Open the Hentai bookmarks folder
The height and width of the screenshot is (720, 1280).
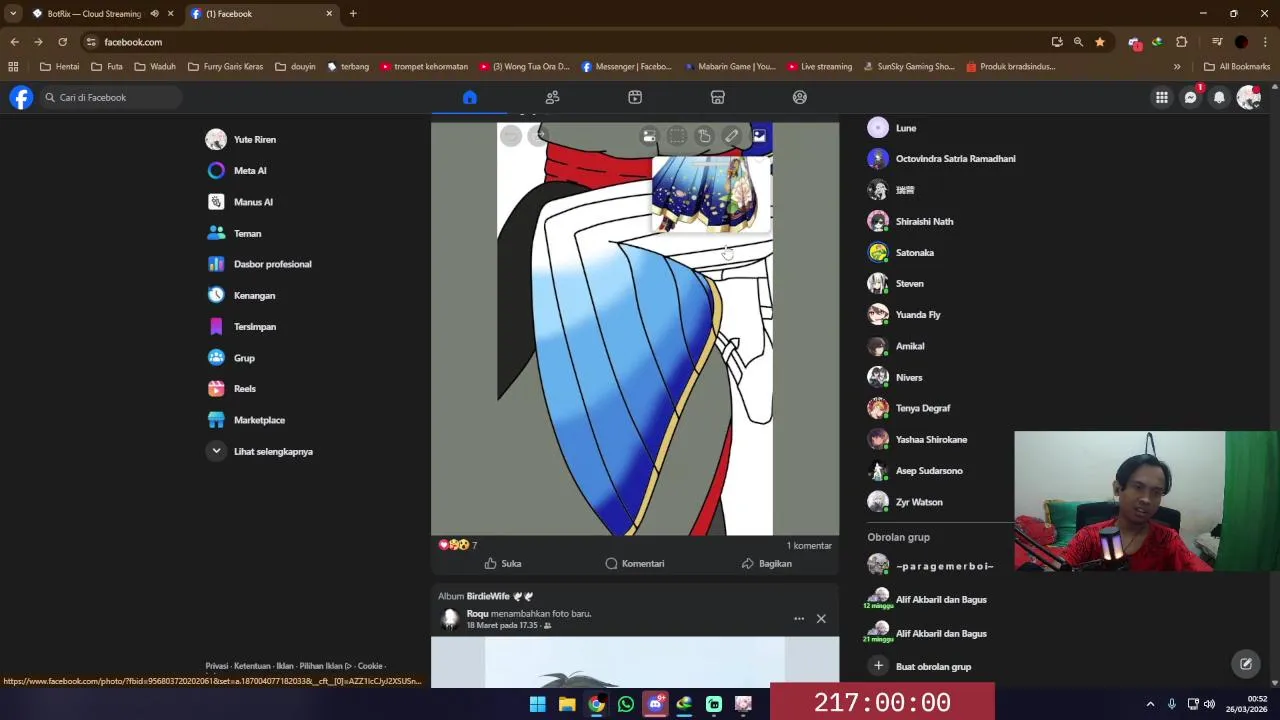[59, 67]
